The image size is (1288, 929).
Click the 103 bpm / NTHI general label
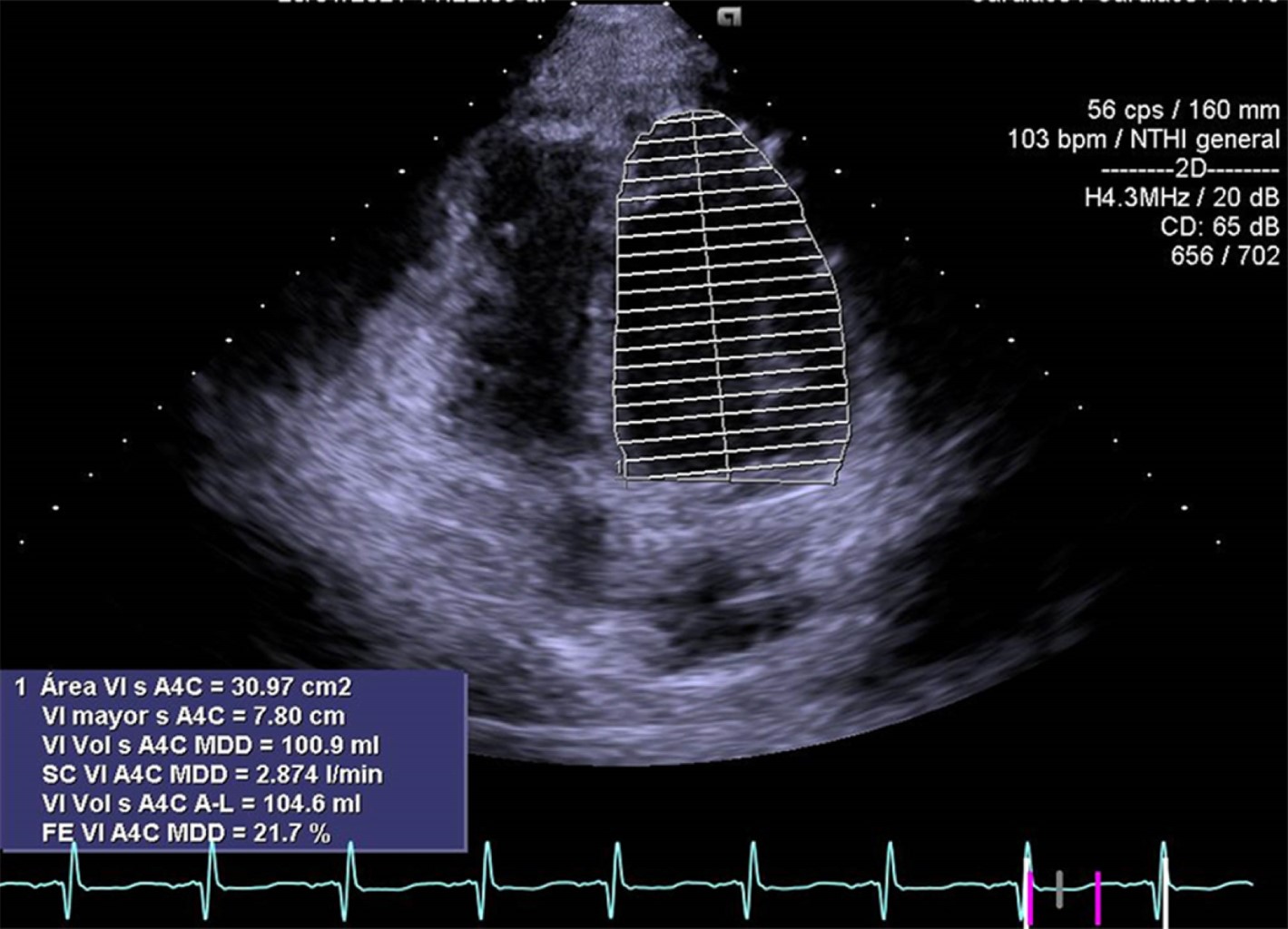1143,140
